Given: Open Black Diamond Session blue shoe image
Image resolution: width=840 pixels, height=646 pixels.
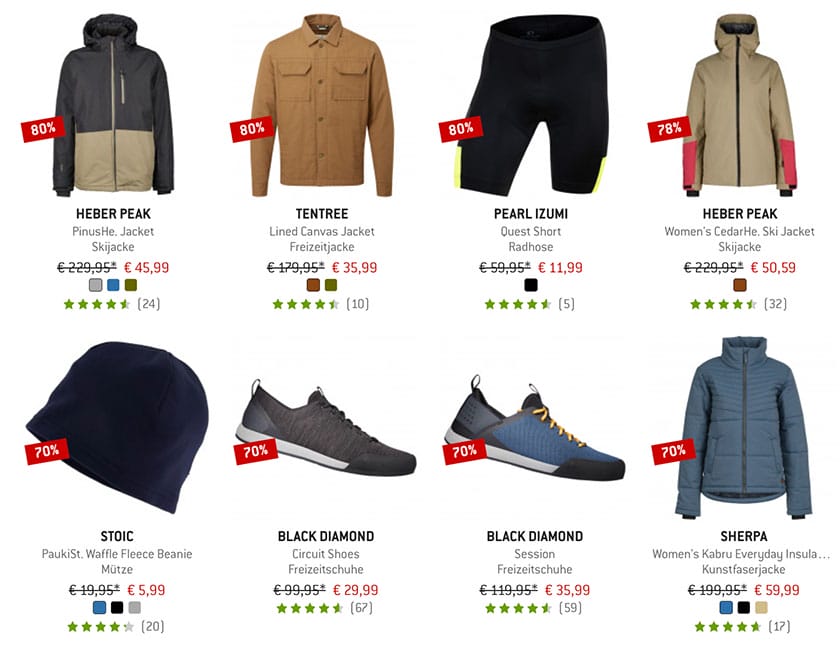Looking at the screenshot, I should (x=535, y=429).
